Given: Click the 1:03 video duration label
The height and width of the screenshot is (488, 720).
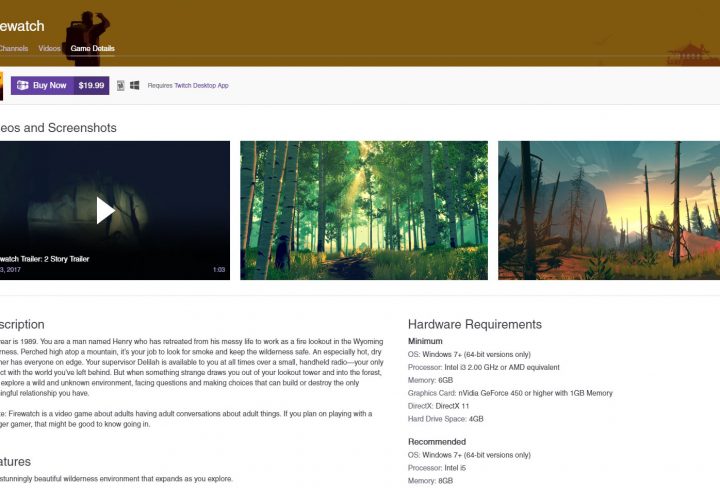Looking at the screenshot, I should 218,270.
